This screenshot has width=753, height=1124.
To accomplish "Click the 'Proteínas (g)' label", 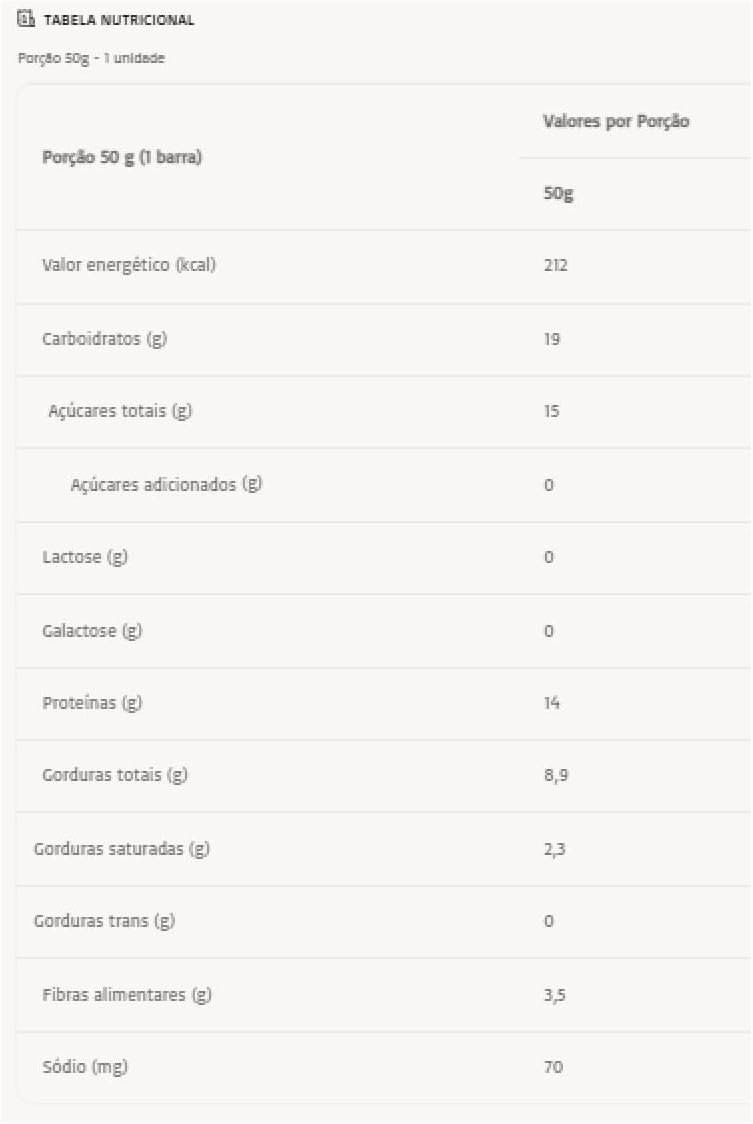I will click(x=92, y=703).
